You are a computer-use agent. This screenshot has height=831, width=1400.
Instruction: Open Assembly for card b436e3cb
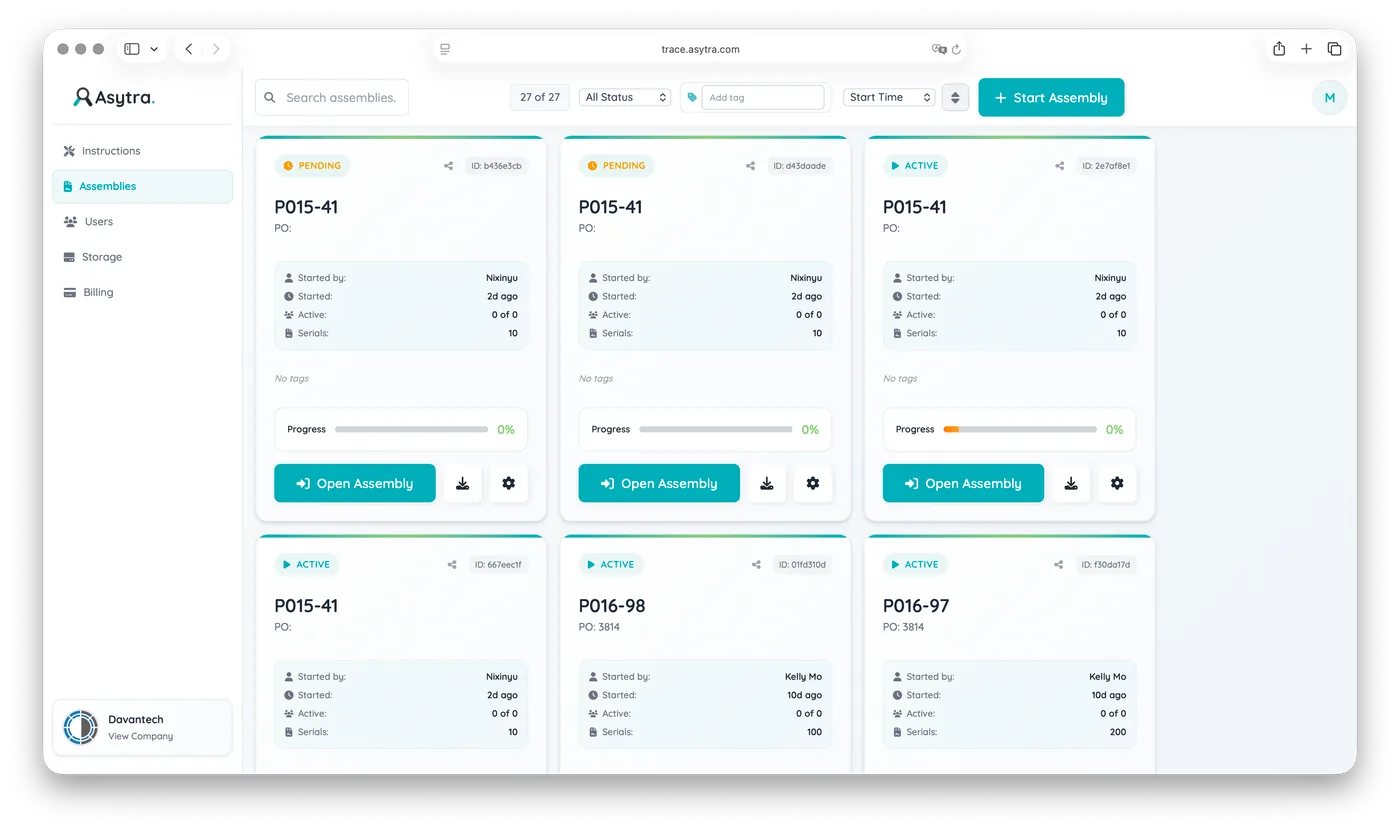[x=355, y=483]
